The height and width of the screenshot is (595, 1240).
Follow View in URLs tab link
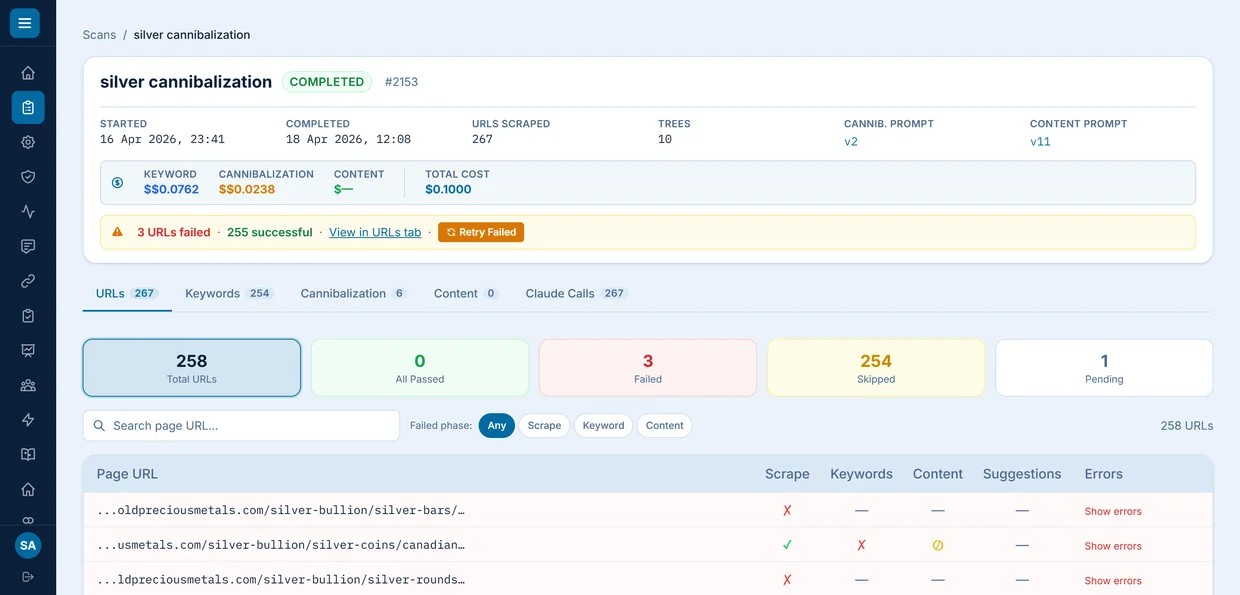pyautogui.click(x=375, y=232)
